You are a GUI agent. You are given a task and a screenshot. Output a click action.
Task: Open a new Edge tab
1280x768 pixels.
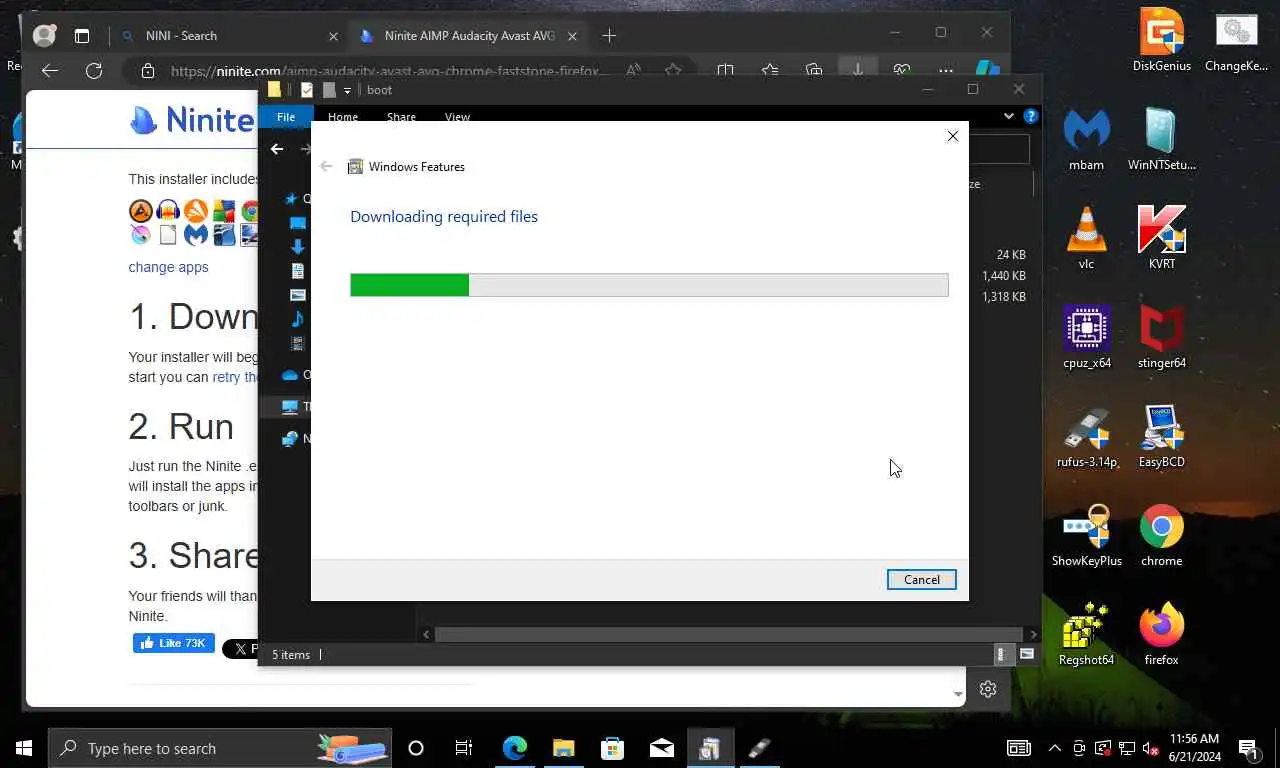[609, 36]
